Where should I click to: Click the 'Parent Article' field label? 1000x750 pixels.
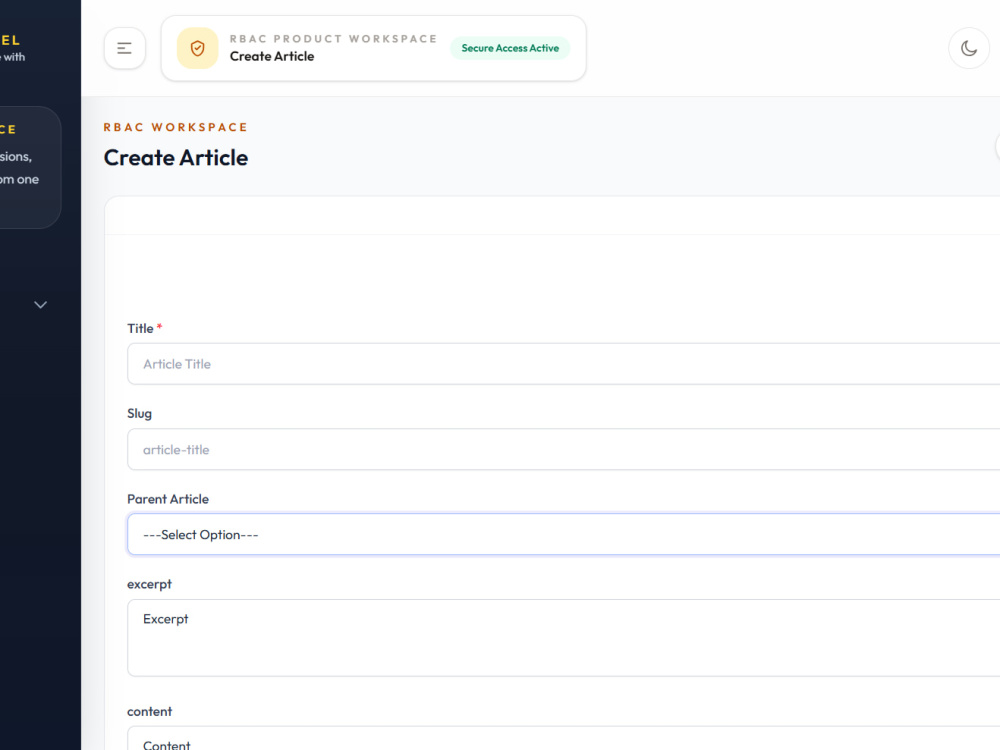tap(168, 499)
